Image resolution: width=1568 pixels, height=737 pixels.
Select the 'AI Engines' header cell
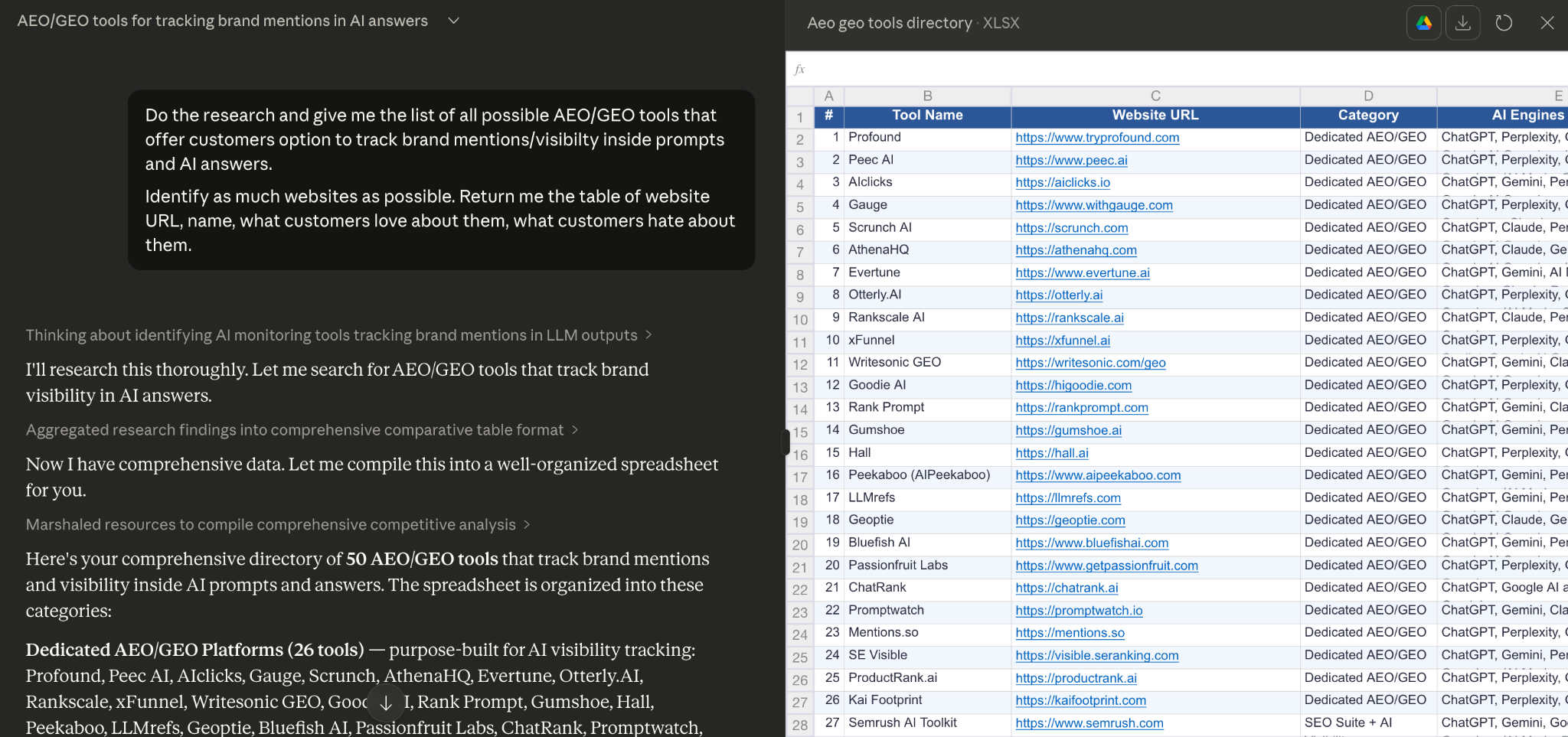[1503, 116]
